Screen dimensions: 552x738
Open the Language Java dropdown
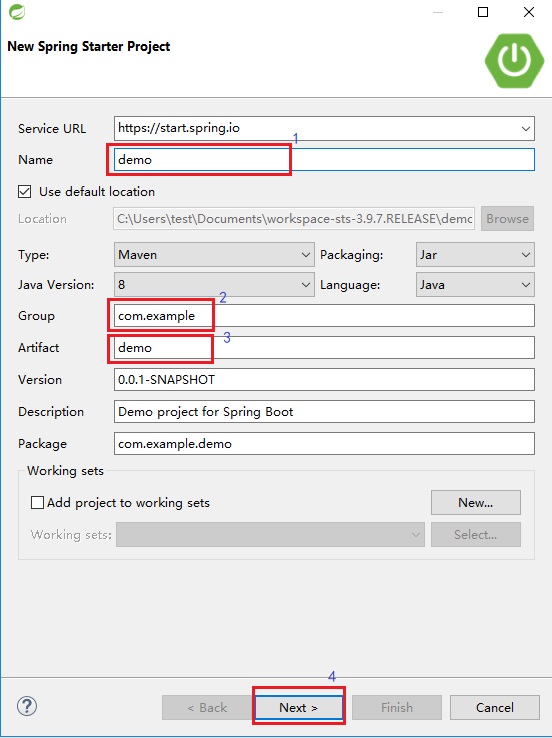[x=475, y=285]
